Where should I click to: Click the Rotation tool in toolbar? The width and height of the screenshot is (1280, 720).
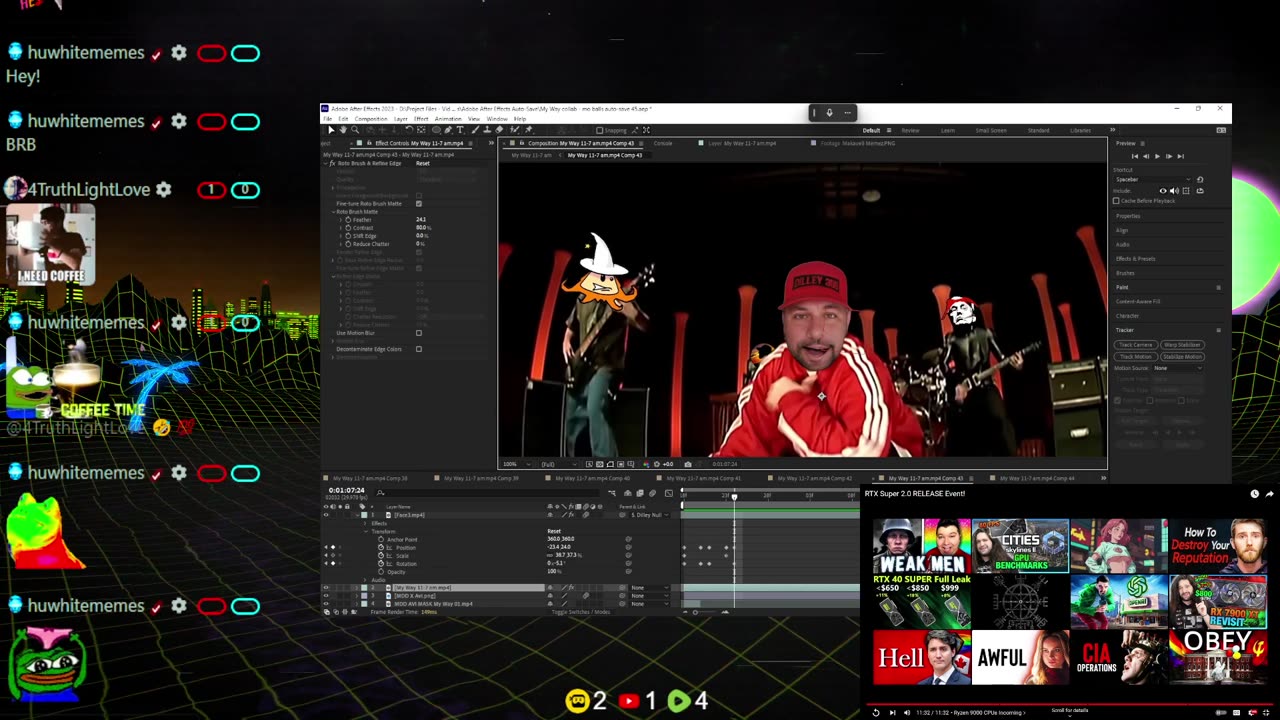pyautogui.click(x=409, y=130)
